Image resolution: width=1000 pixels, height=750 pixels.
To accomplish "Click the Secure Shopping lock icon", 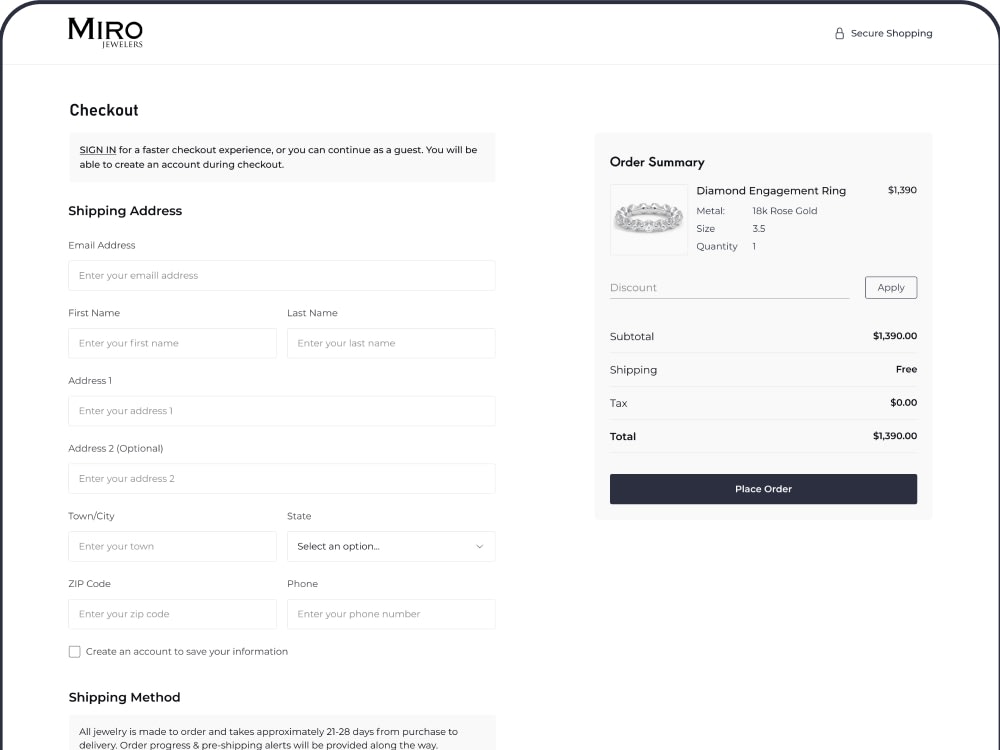I will click(839, 33).
